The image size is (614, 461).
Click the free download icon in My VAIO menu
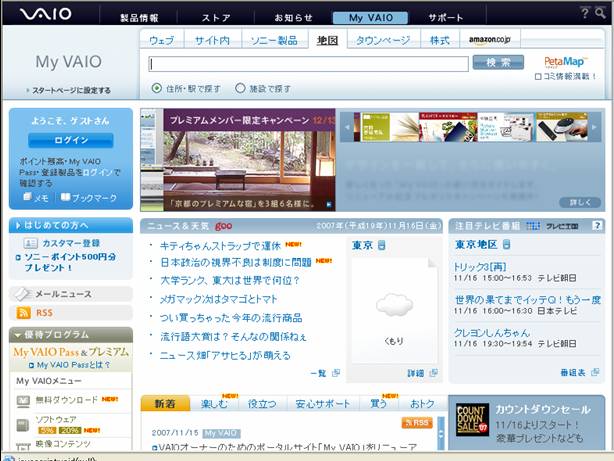pyautogui.click(x=23, y=401)
